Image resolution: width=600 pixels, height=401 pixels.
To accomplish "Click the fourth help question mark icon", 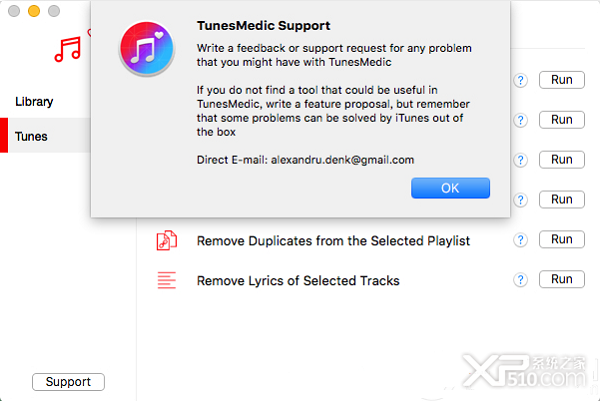I will 520,200.
